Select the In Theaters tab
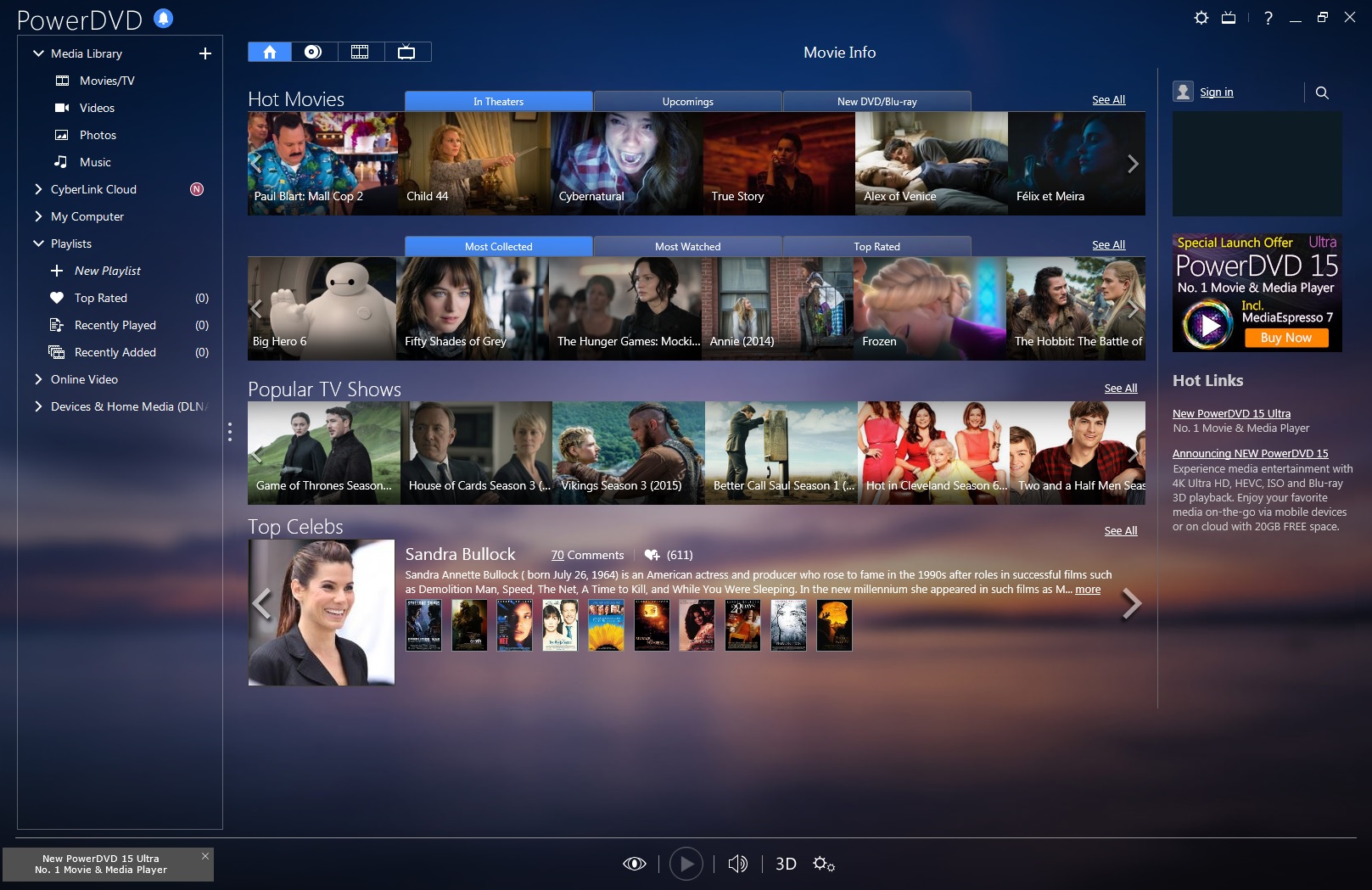 (499, 101)
